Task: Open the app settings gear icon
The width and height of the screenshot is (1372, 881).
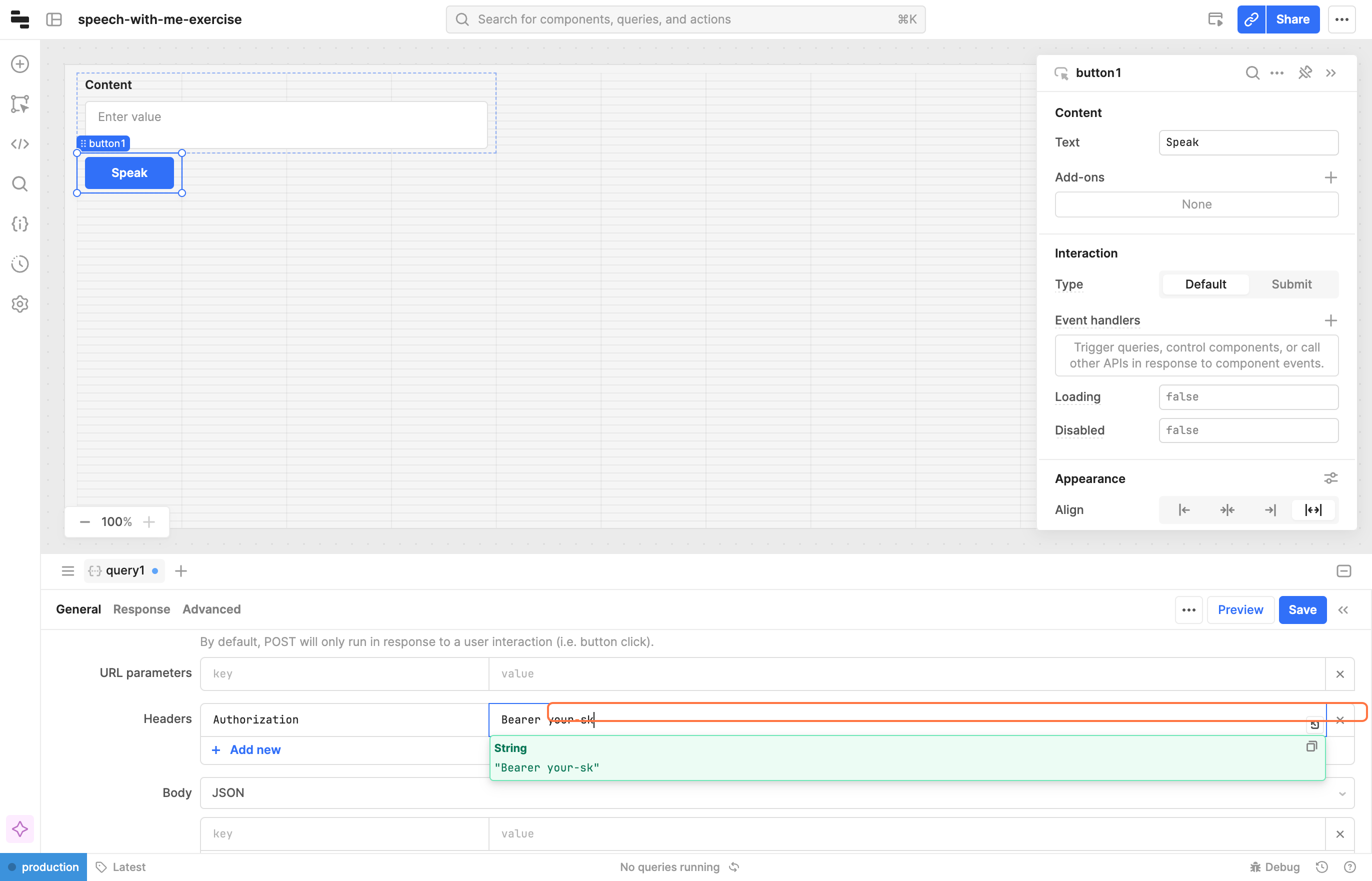Action: tap(20, 304)
